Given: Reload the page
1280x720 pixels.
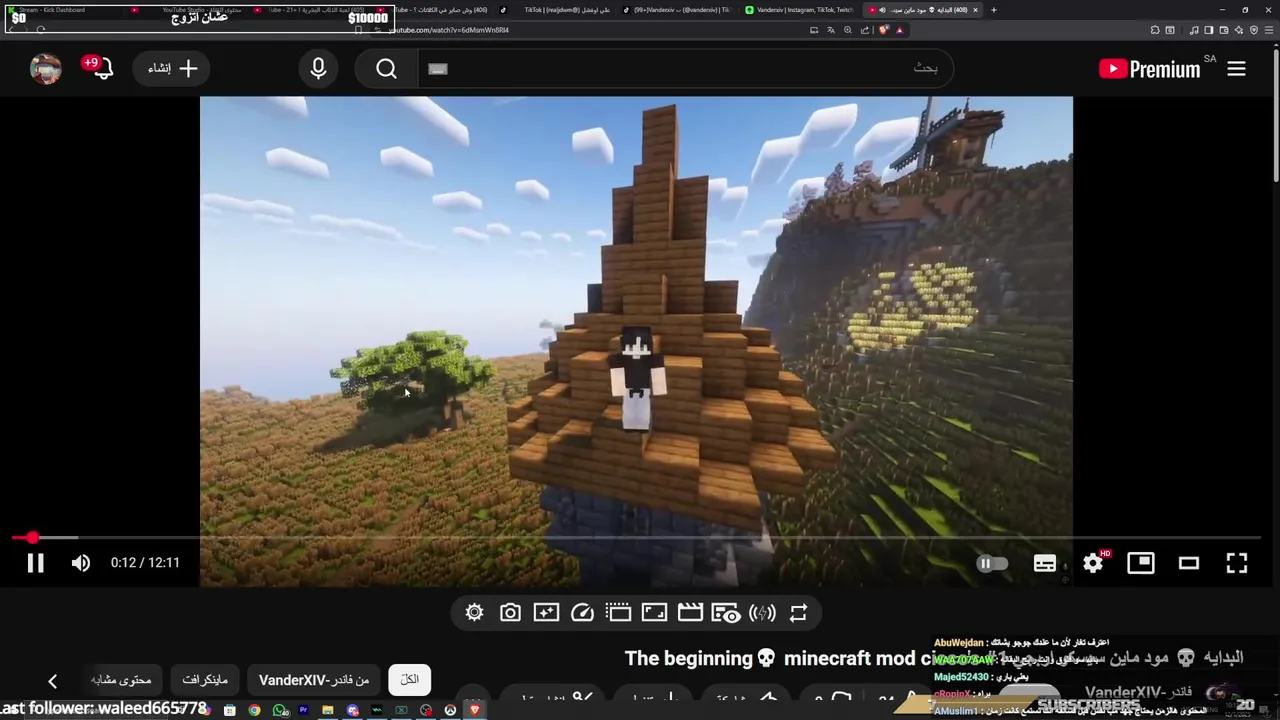Looking at the screenshot, I should pos(41,30).
